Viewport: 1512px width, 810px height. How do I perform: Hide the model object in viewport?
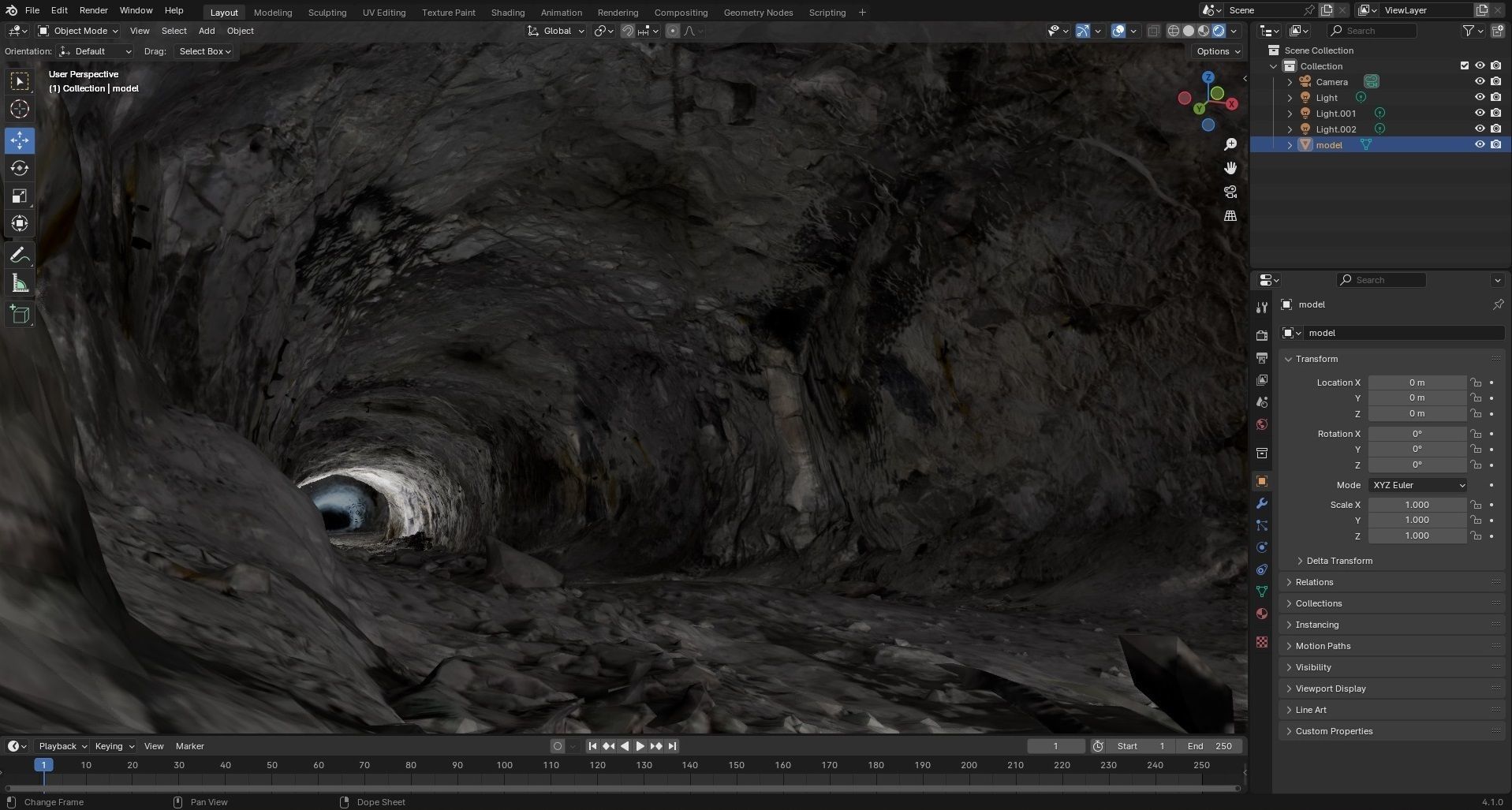click(1480, 144)
